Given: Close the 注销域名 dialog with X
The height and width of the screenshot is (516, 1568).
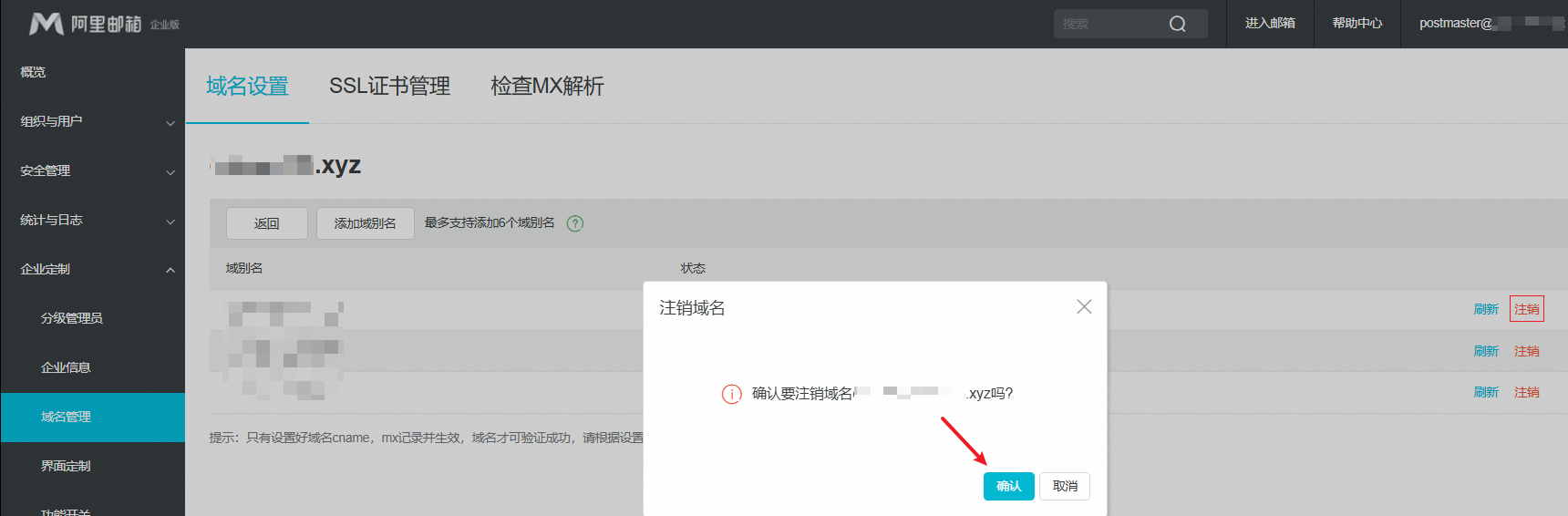Looking at the screenshot, I should pos(1084,307).
